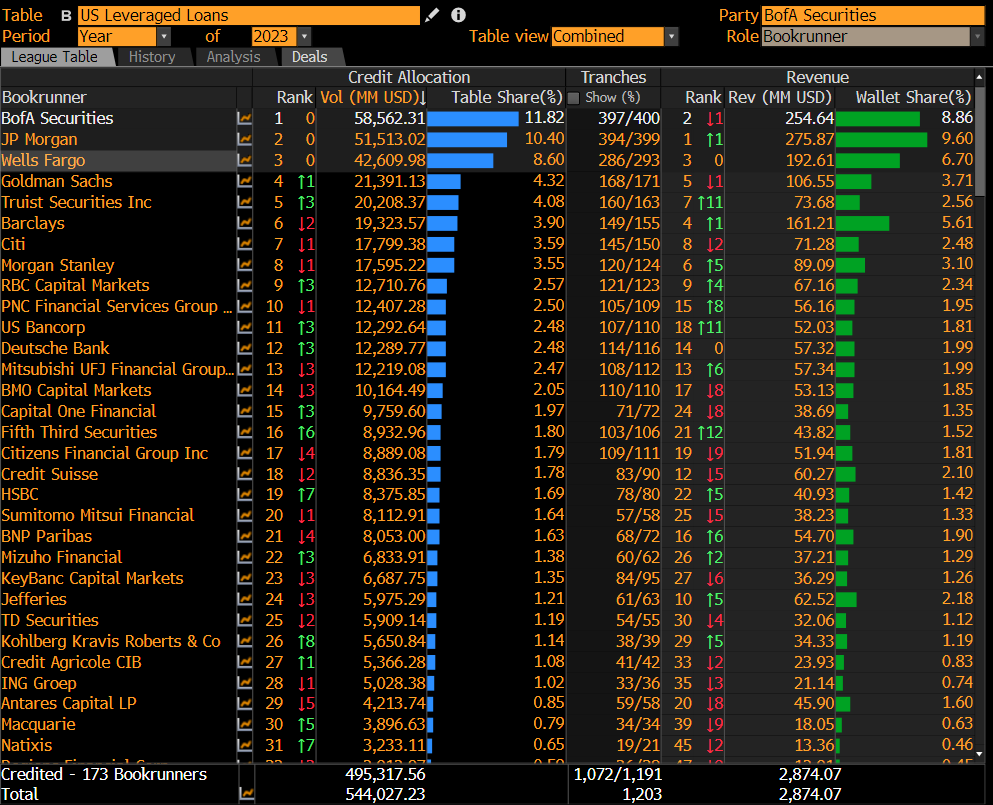This screenshot has height=805, width=993.
Task: Open chart icon for BNP Paribas row
Action: pyautogui.click(x=244, y=536)
